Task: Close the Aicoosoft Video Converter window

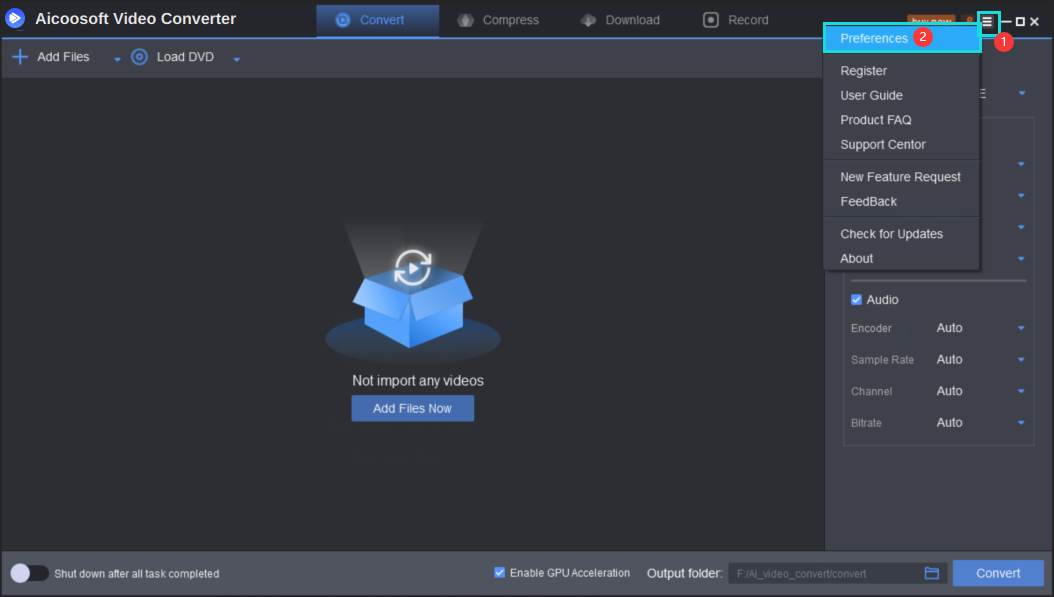Action: [1035, 22]
